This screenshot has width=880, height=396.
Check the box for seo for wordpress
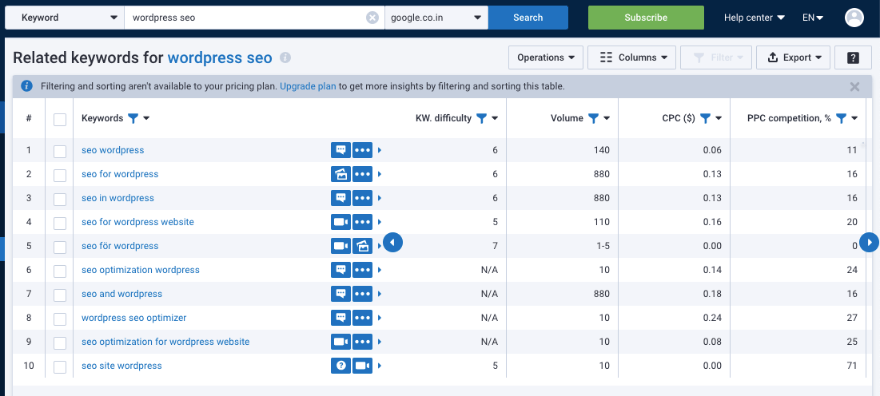[59, 175]
